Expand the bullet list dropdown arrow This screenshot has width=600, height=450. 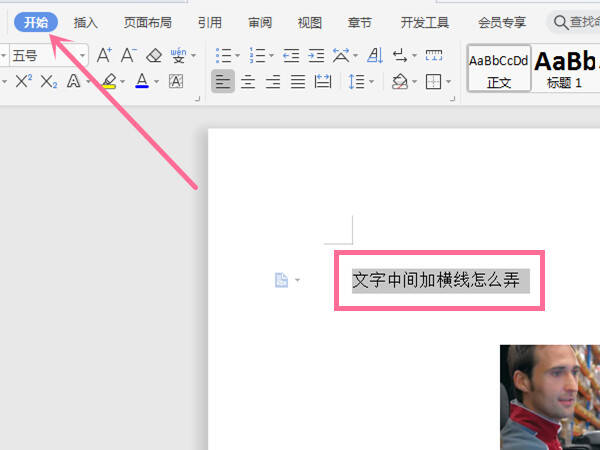(x=237, y=56)
